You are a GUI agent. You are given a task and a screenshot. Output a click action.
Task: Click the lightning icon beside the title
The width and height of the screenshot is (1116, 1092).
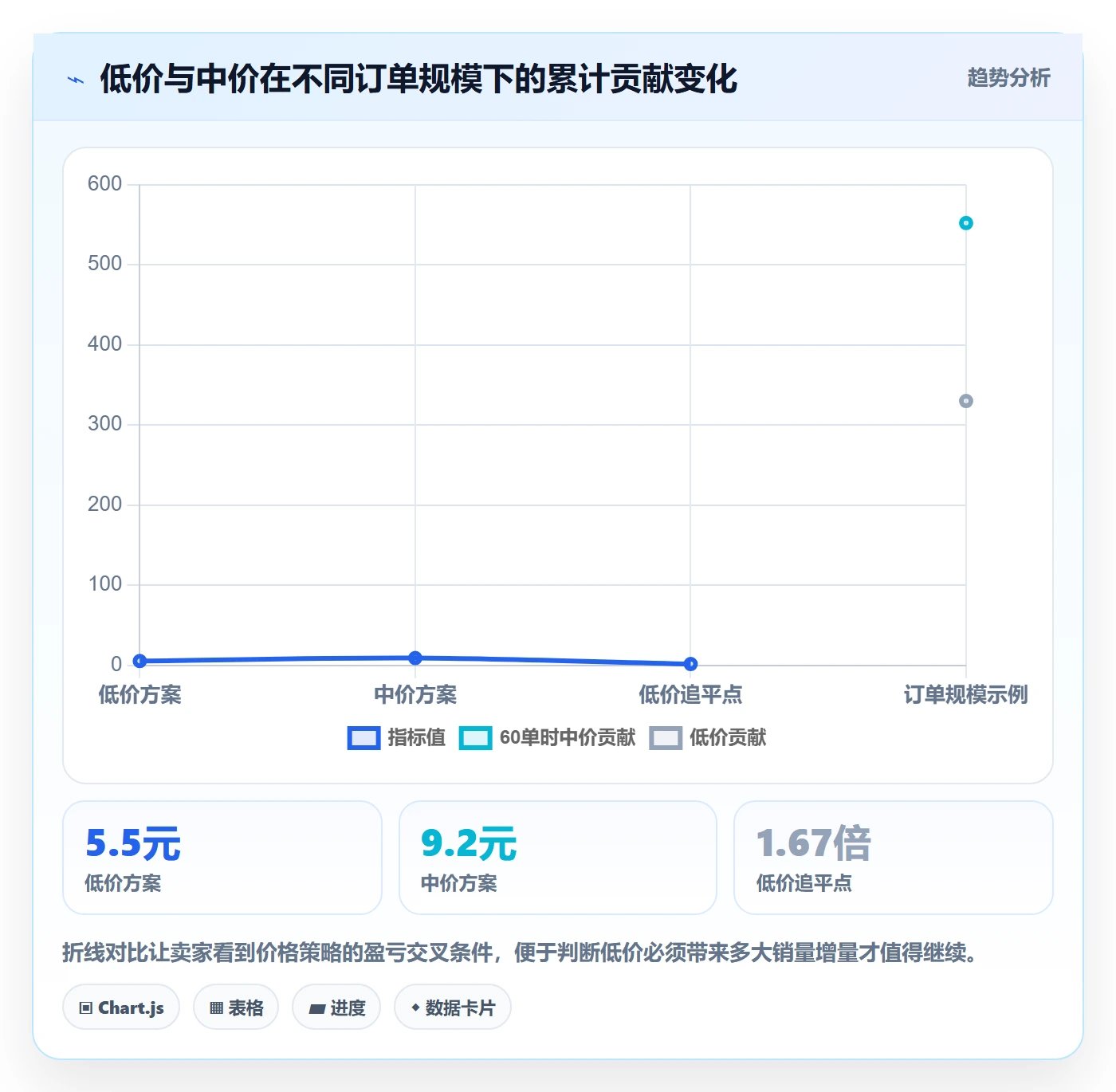click(x=76, y=80)
